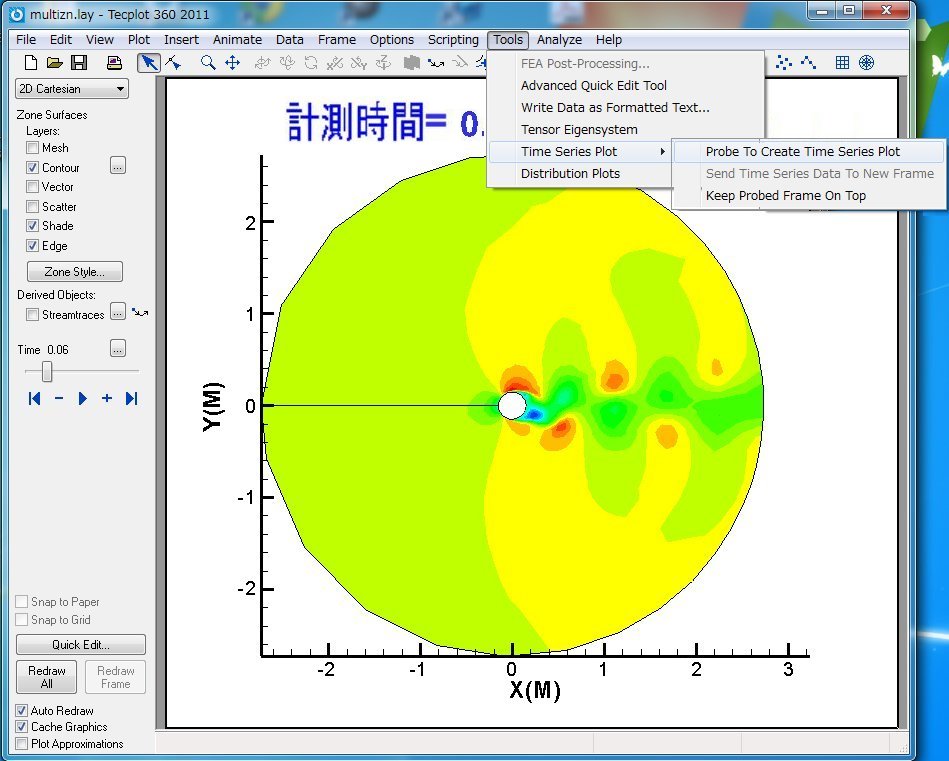Enable the Vector layer checkbox
Image resolution: width=949 pixels, height=761 pixels.
point(33,186)
